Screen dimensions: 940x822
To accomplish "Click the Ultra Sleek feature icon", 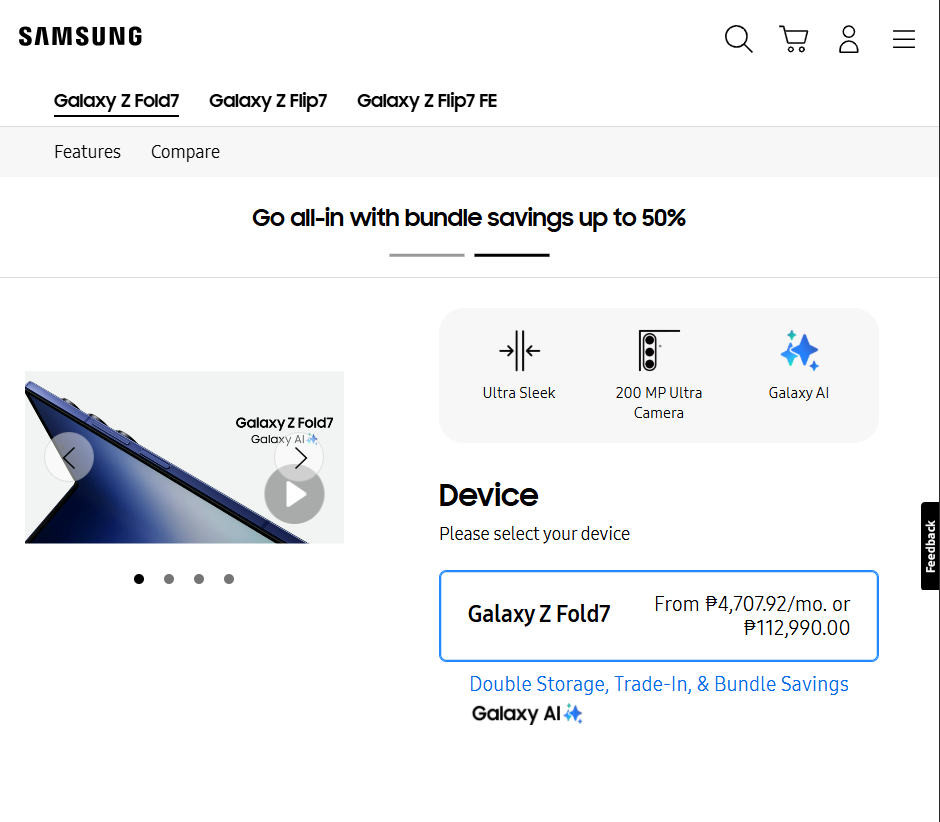I will point(519,351).
